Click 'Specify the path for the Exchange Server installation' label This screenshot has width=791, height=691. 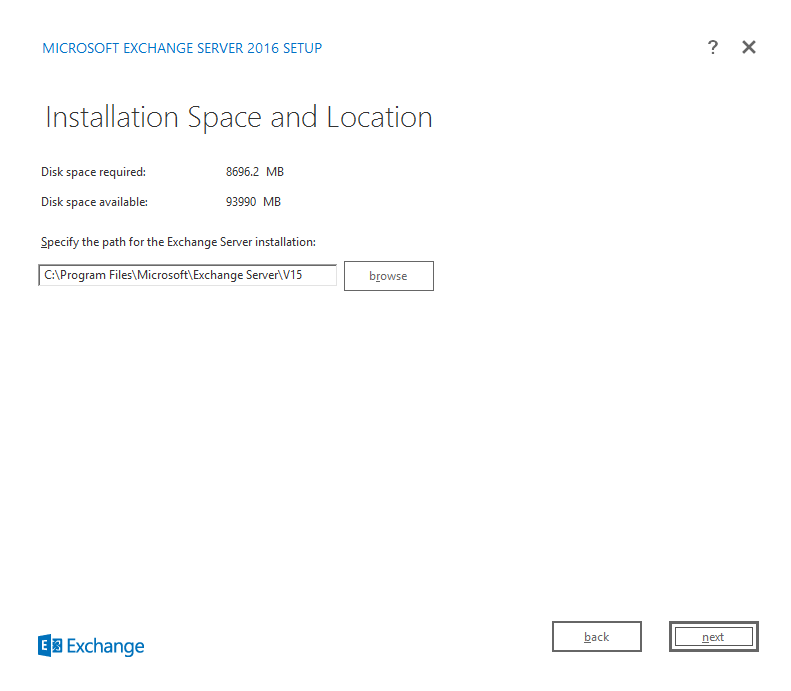pos(178,242)
